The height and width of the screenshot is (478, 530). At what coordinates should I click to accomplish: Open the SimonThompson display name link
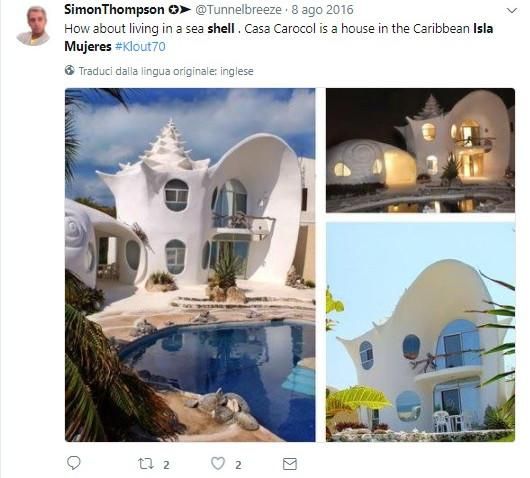pos(114,9)
